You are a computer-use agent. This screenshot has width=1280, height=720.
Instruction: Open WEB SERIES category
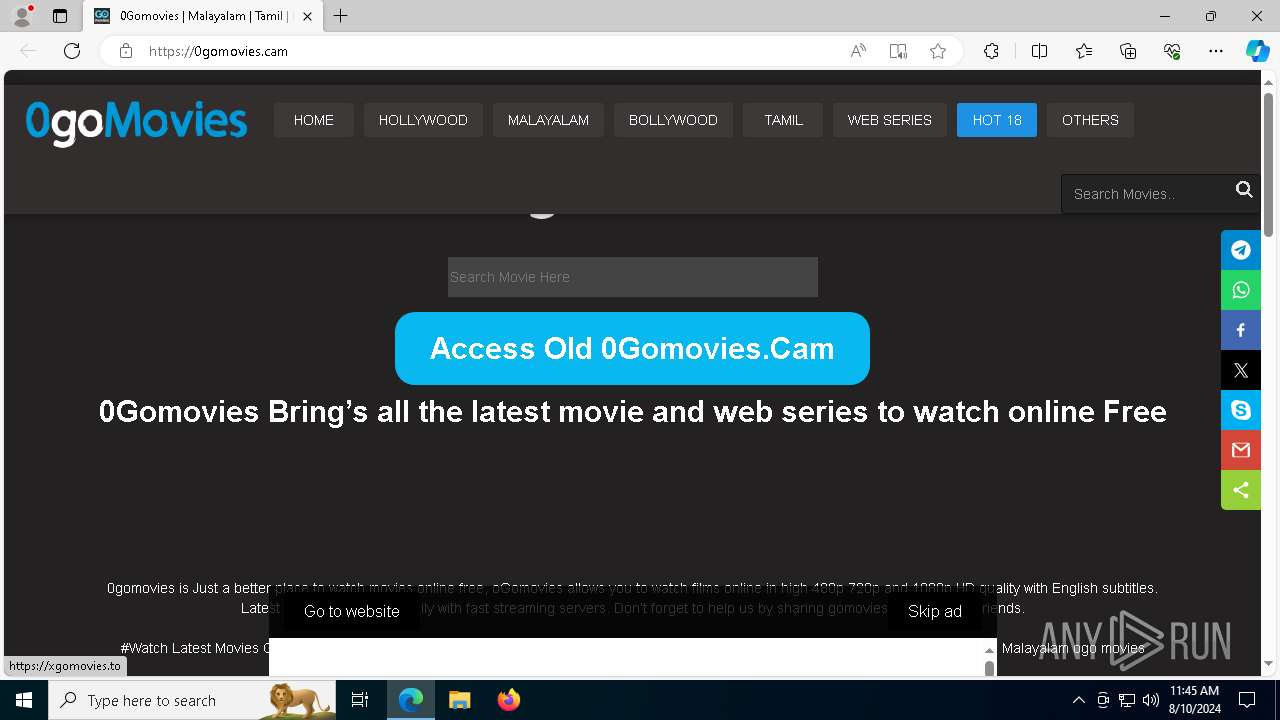[x=890, y=120]
